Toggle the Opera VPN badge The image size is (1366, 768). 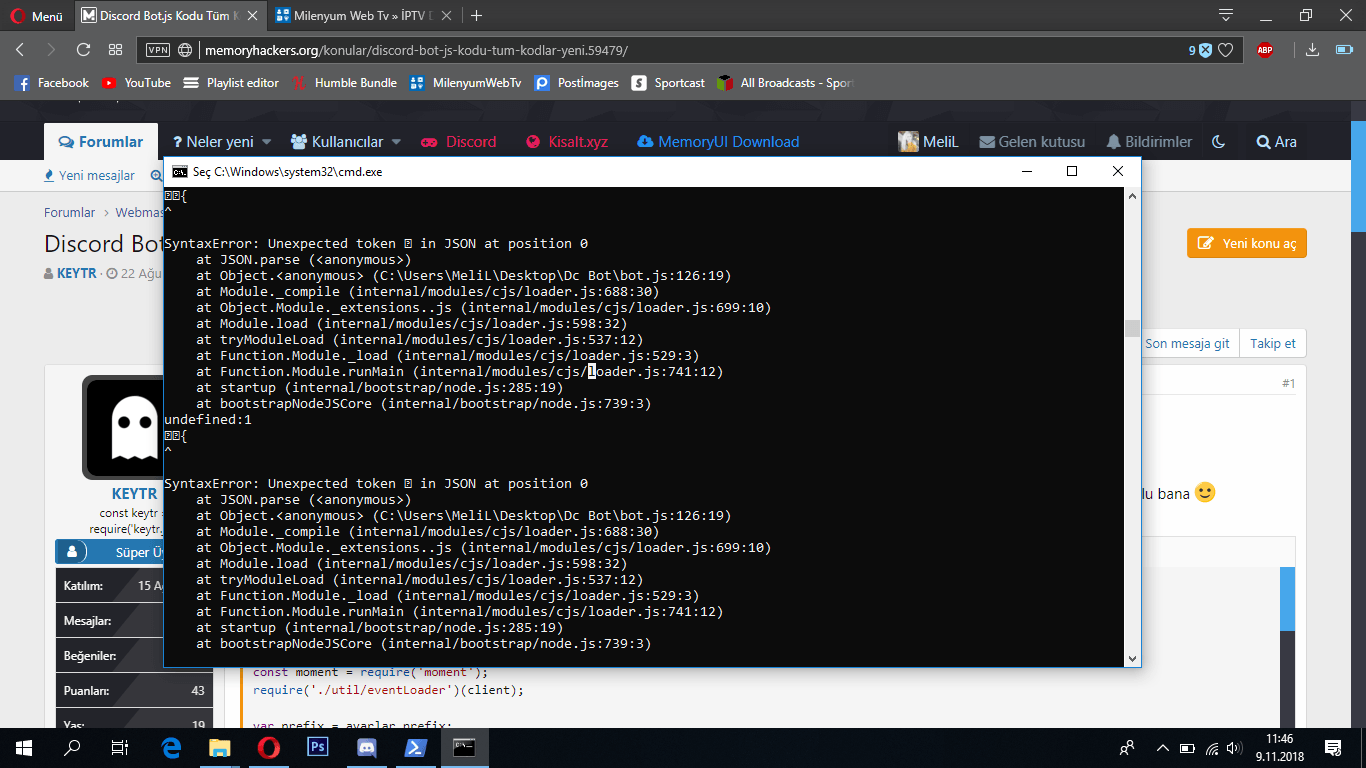click(x=158, y=50)
